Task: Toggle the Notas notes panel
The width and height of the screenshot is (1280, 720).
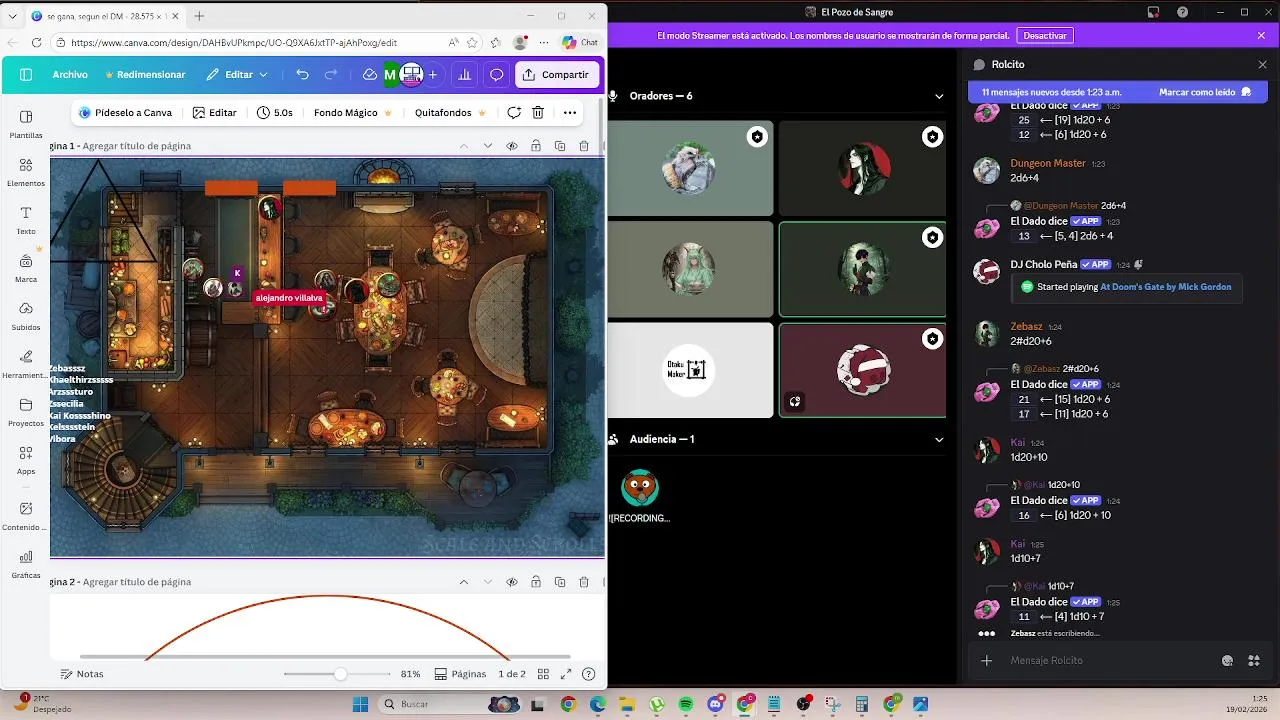Action: pos(82,674)
